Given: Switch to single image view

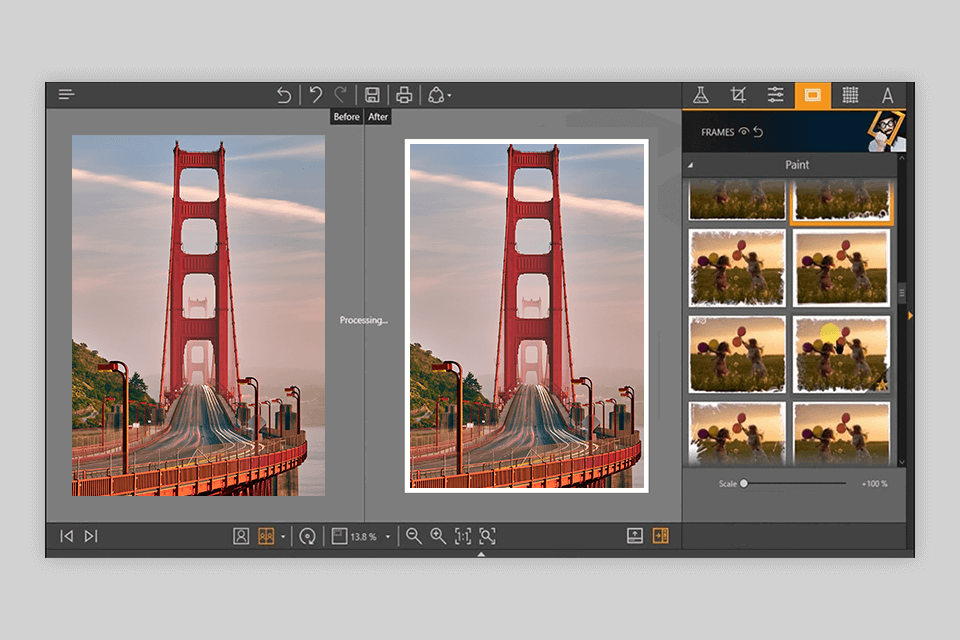Looking at the screenshot, I should click(241, 536).
